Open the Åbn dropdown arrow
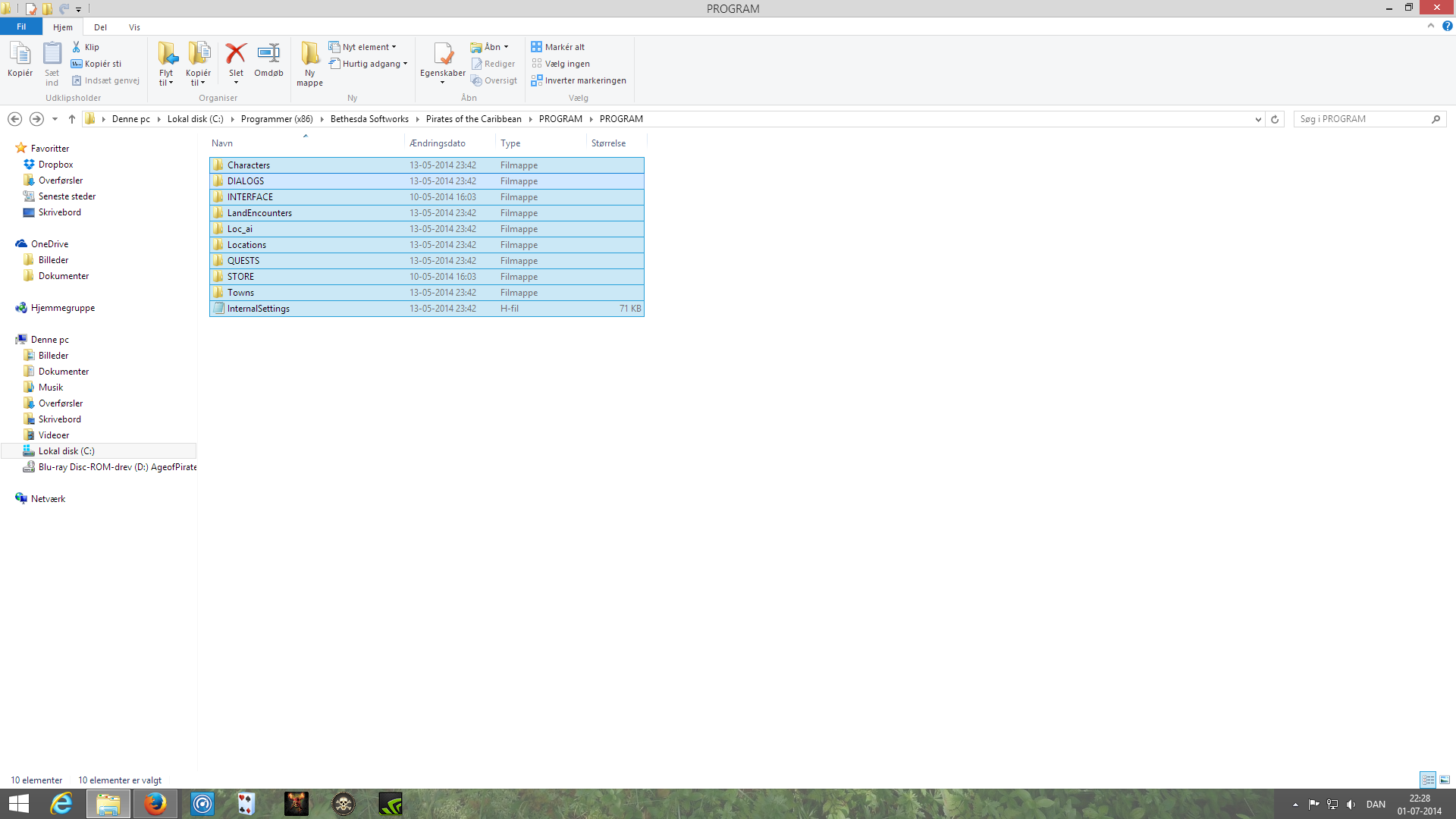Screen dimensions: 1456x819 tap(506, 47)
